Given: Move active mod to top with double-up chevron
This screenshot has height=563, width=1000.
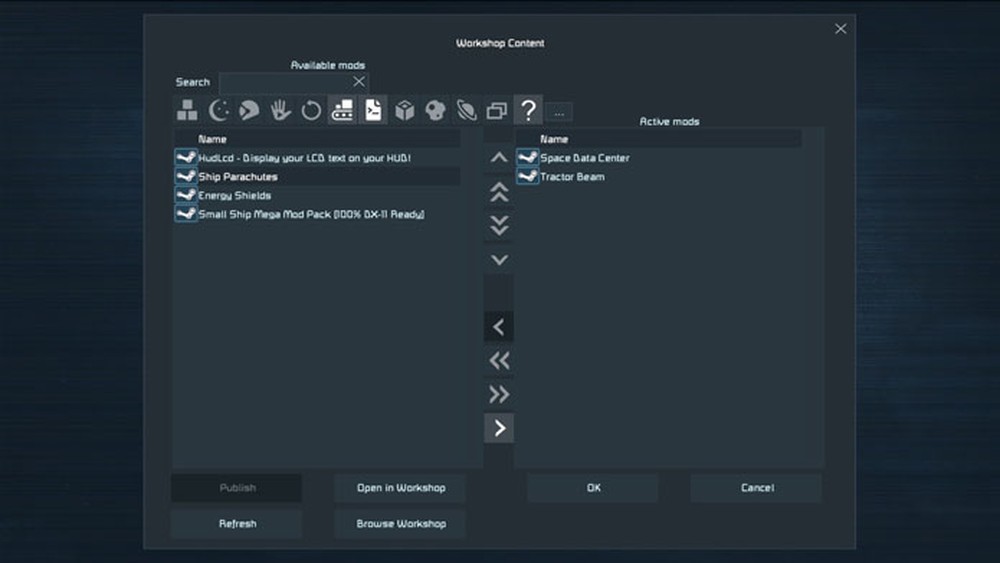Looking at the screenshot, I should tap(499, 192).
